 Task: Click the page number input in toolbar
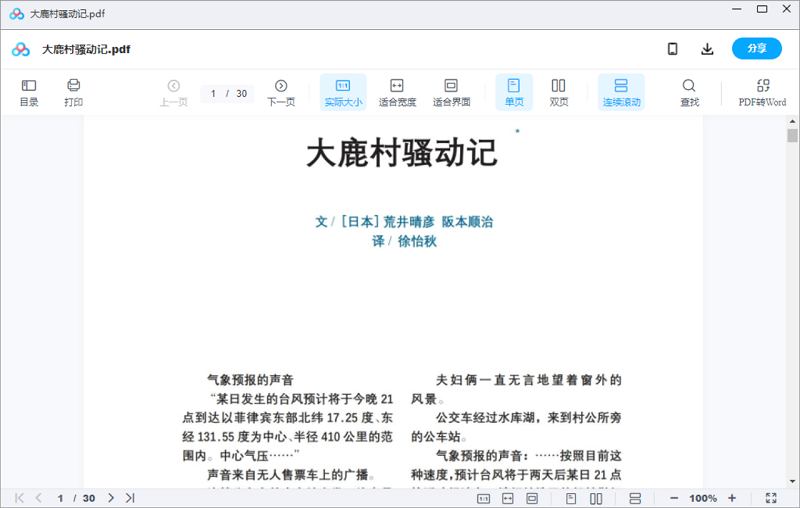tap(214, 94)
